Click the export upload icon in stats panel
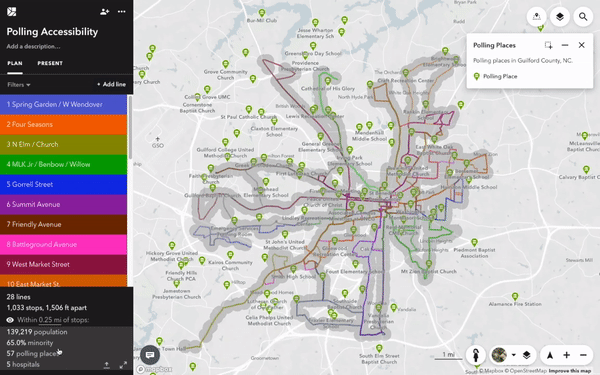This screenshot has width=600, height=375. pos(107,365)
